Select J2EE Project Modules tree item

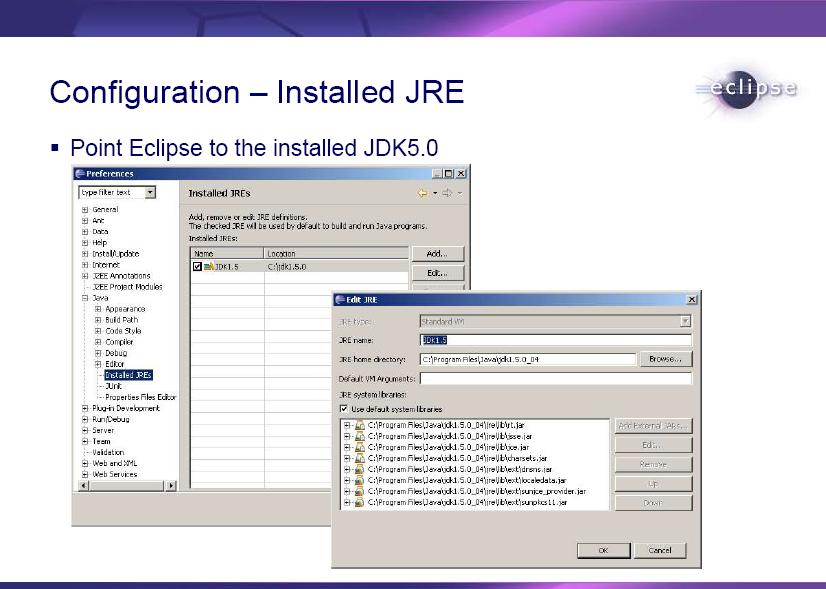pos(127,287)
